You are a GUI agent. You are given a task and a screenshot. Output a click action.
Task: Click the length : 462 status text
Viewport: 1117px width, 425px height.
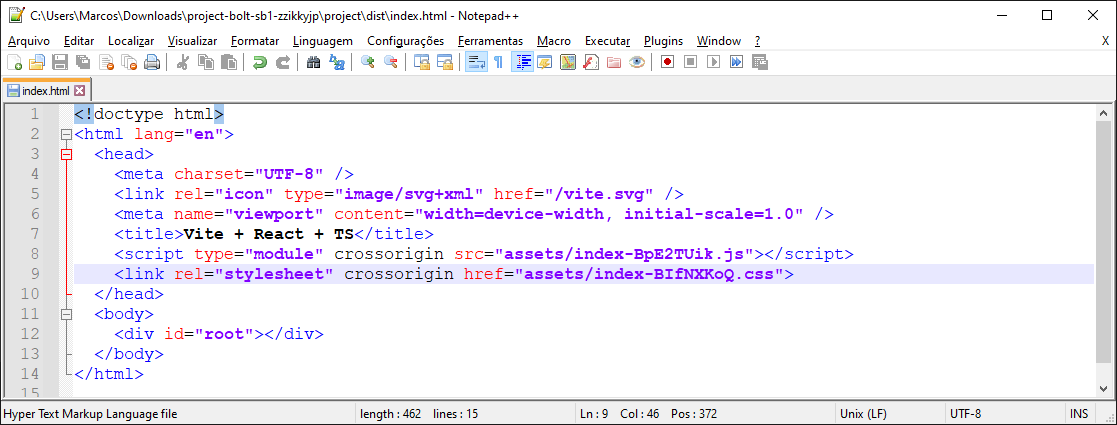[x=390, y=414]
